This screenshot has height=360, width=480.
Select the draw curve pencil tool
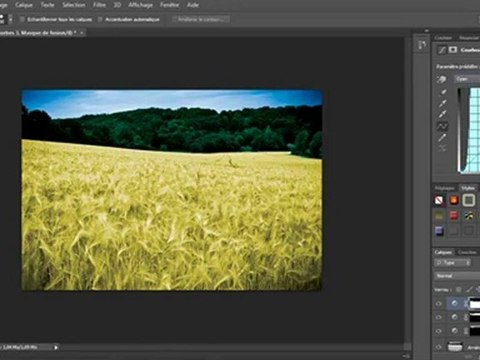443,137
